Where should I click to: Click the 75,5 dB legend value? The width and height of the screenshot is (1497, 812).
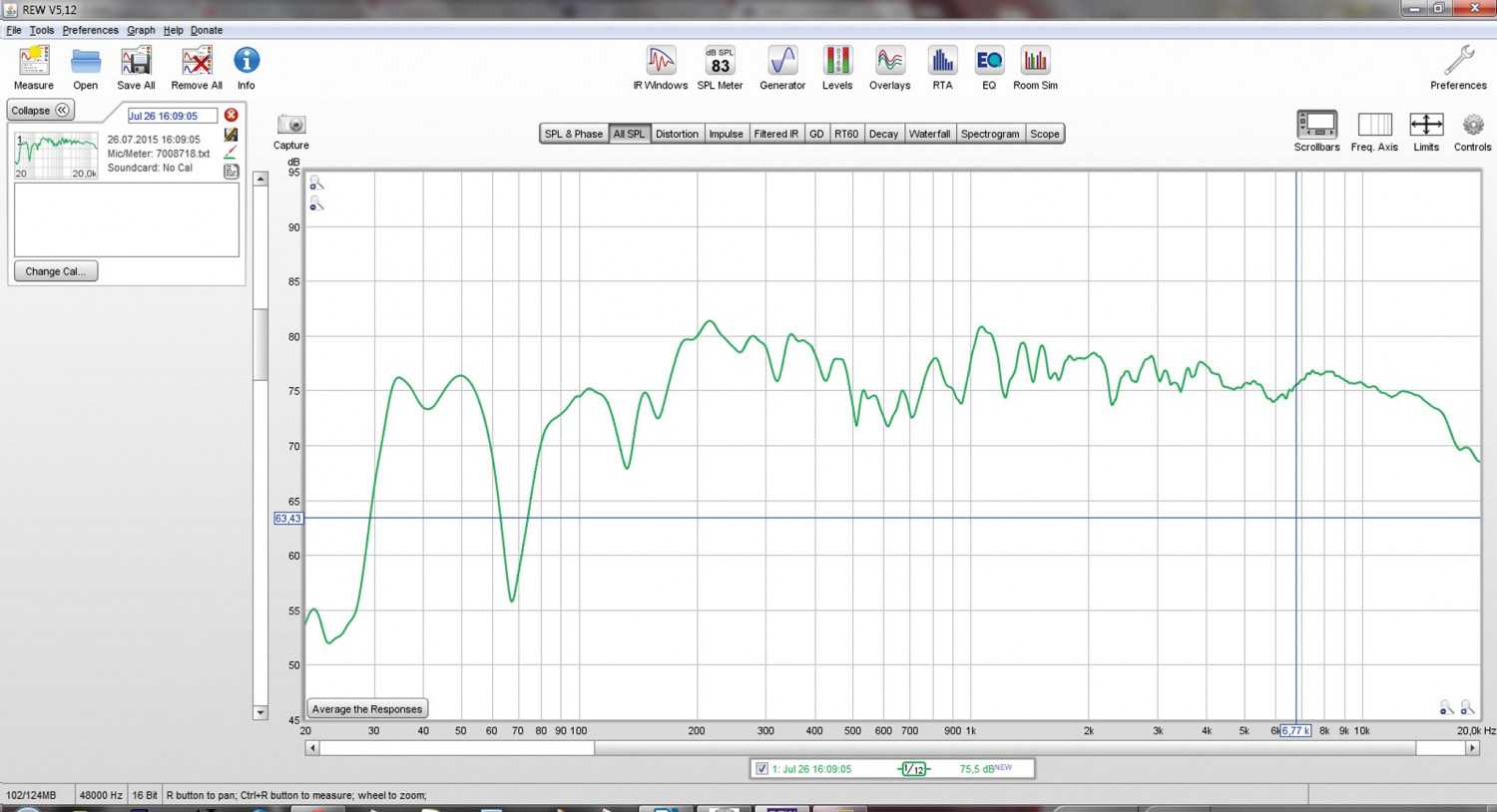tap(978, 769)
